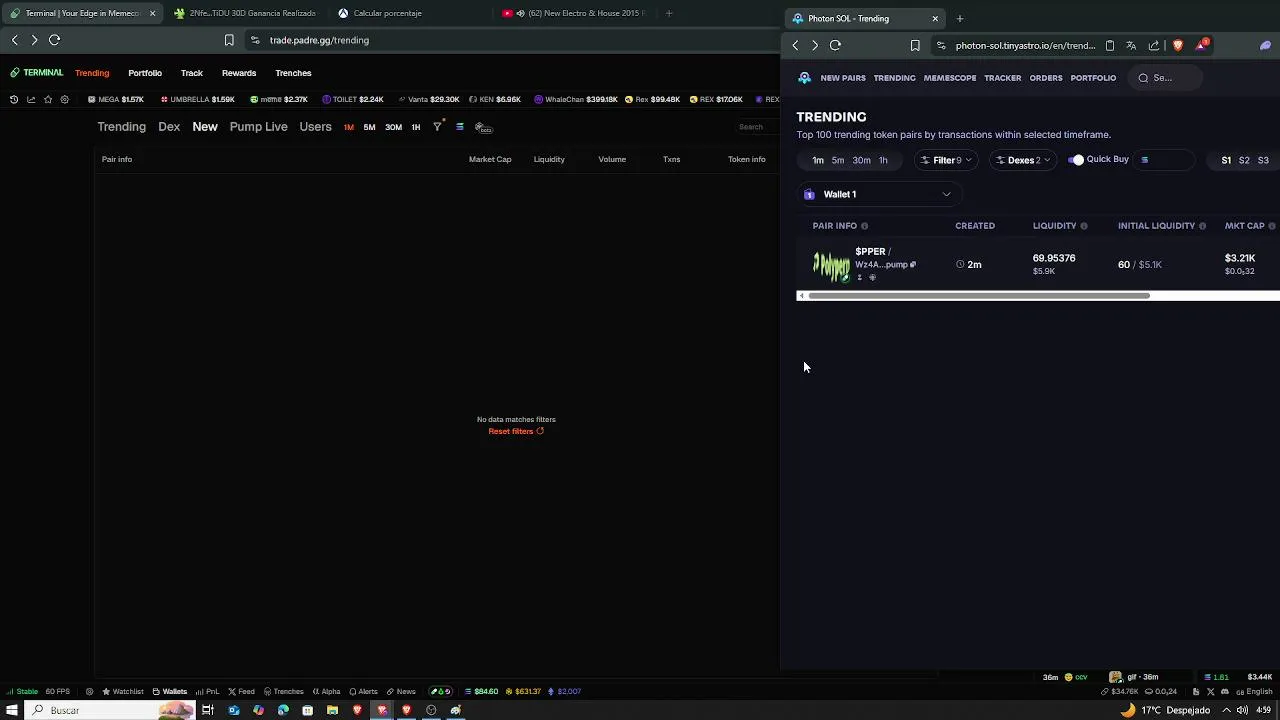Switch to the New tab in Padre
The width and height of the screenshot is (1280, 720).
[x=205, y=127]
